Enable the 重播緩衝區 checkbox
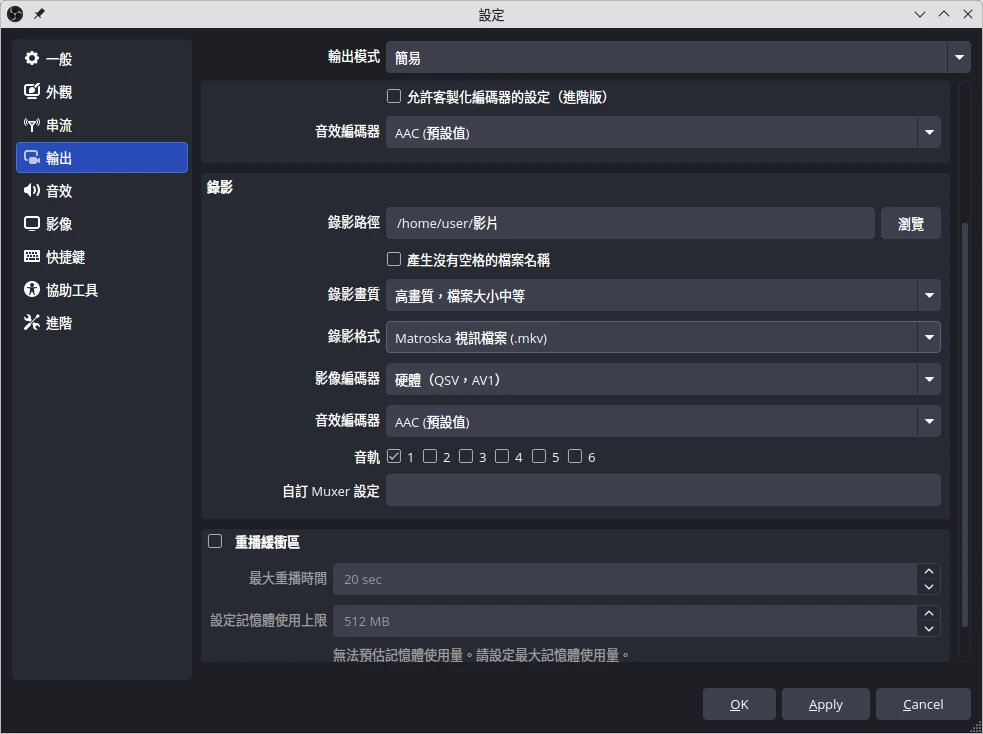The height and width of the screenshot is (734, 983). (x=215, y=542)
